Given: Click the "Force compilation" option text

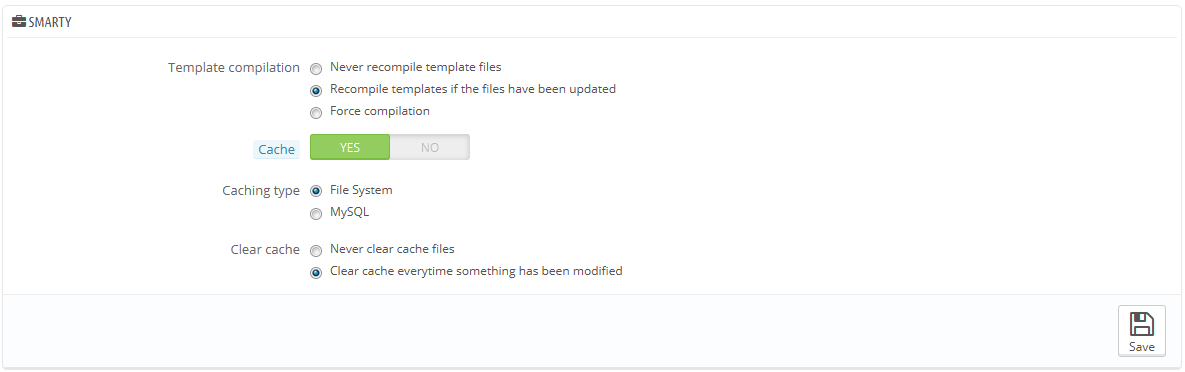Looking at the screenshot, I should 380,110.
